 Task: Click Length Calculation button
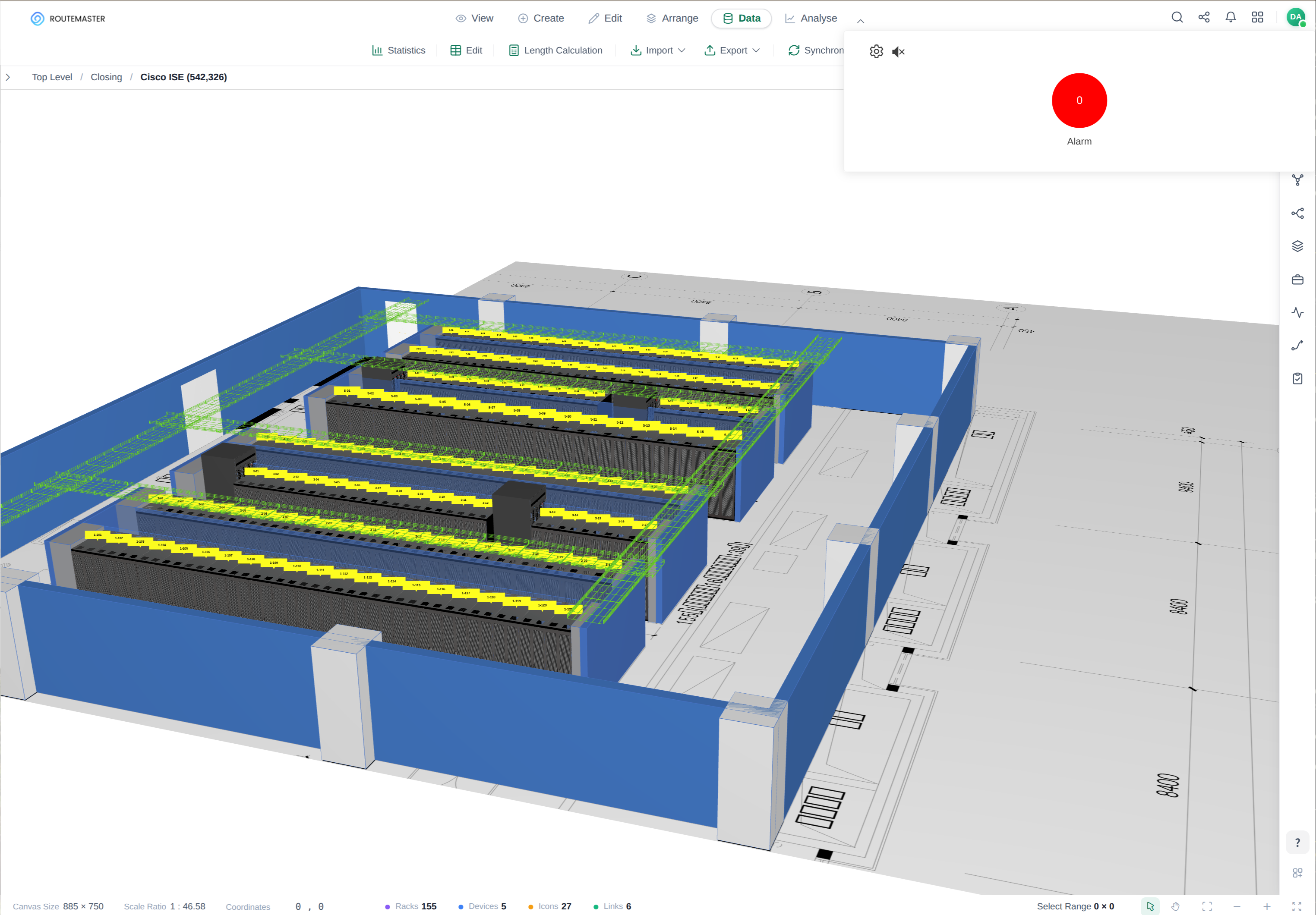pos(555,50)
